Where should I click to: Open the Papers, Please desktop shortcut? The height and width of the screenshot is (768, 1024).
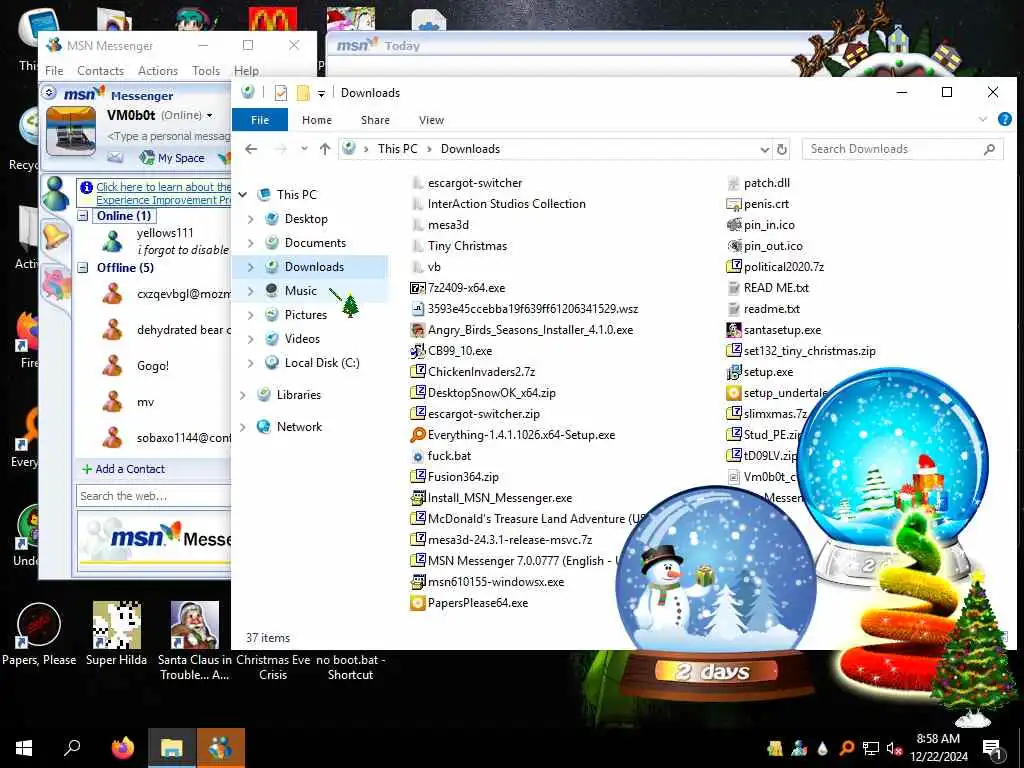39,633
